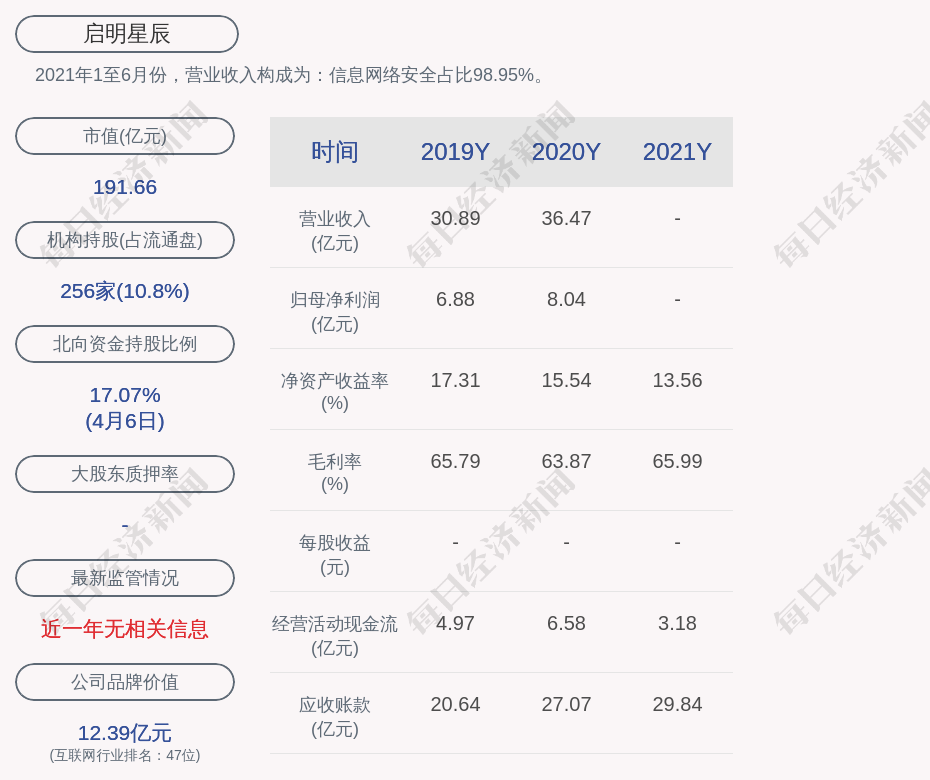
Task: Click the (4月6日) date text
Action: tap(125, 421)
